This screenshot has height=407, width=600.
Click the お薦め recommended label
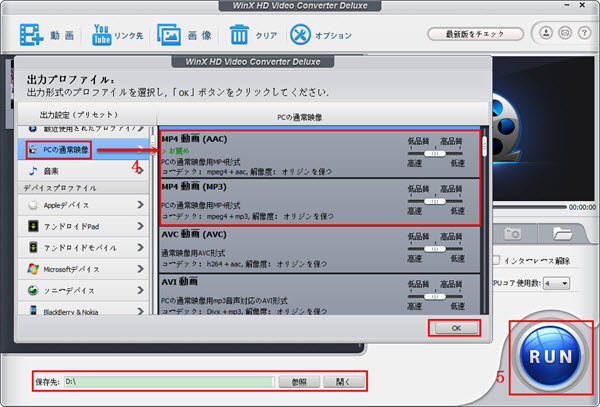pyautogui.click(x=176, y=151)
